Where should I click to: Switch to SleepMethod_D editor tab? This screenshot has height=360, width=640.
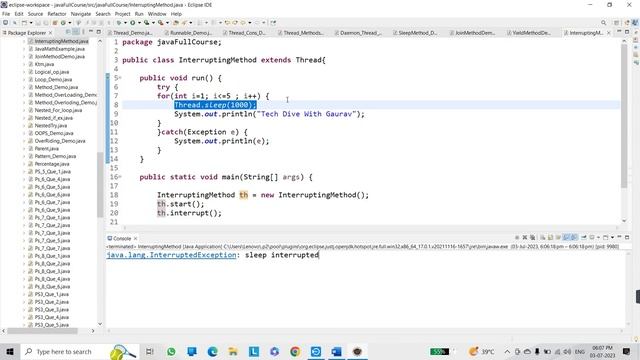pos(416,33)
